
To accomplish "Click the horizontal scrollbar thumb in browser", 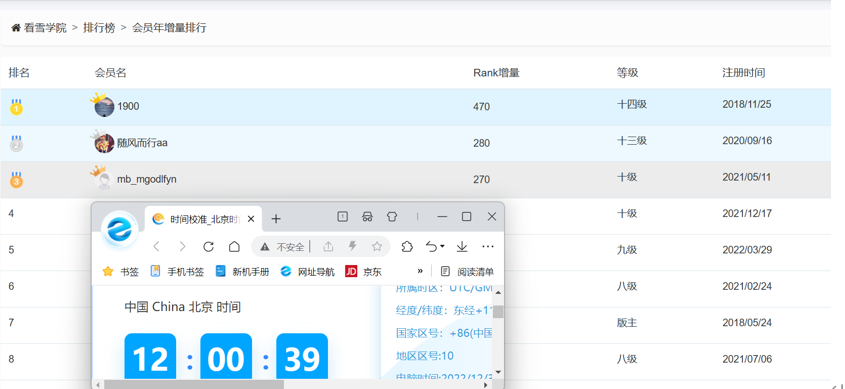I will [x=194, y=385].
